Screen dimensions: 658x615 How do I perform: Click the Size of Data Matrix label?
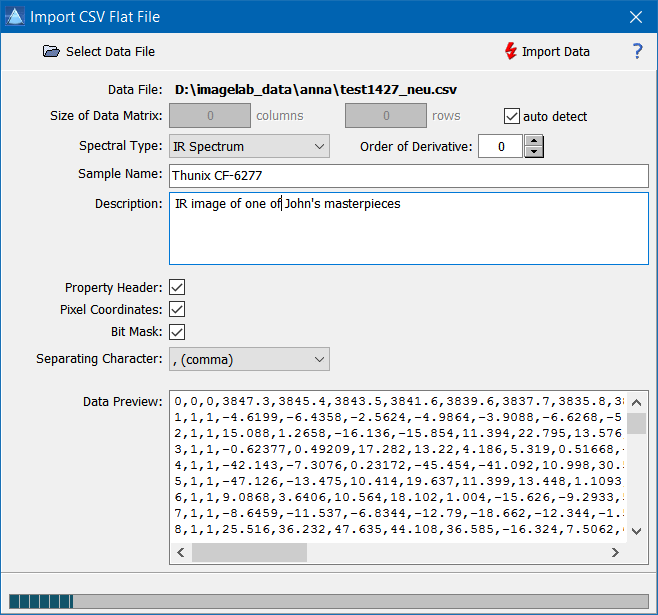pos(106,115)
